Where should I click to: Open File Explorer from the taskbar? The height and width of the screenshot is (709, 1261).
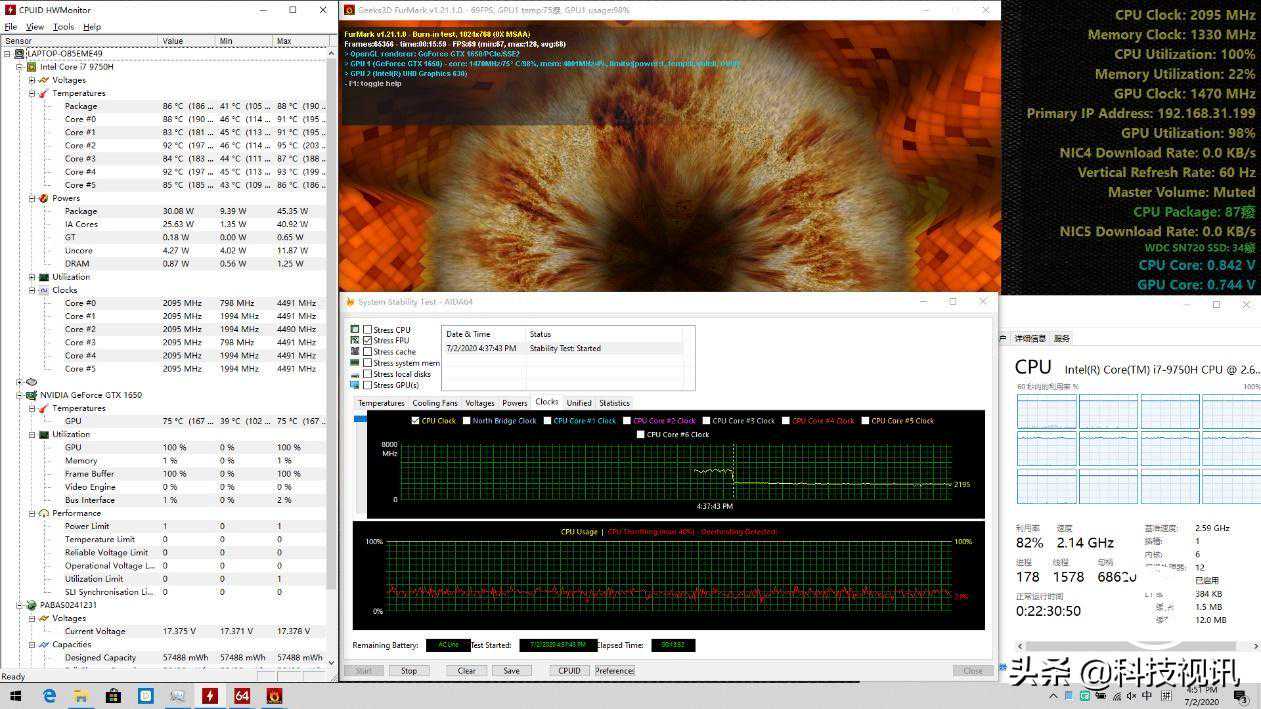(81, 695)
